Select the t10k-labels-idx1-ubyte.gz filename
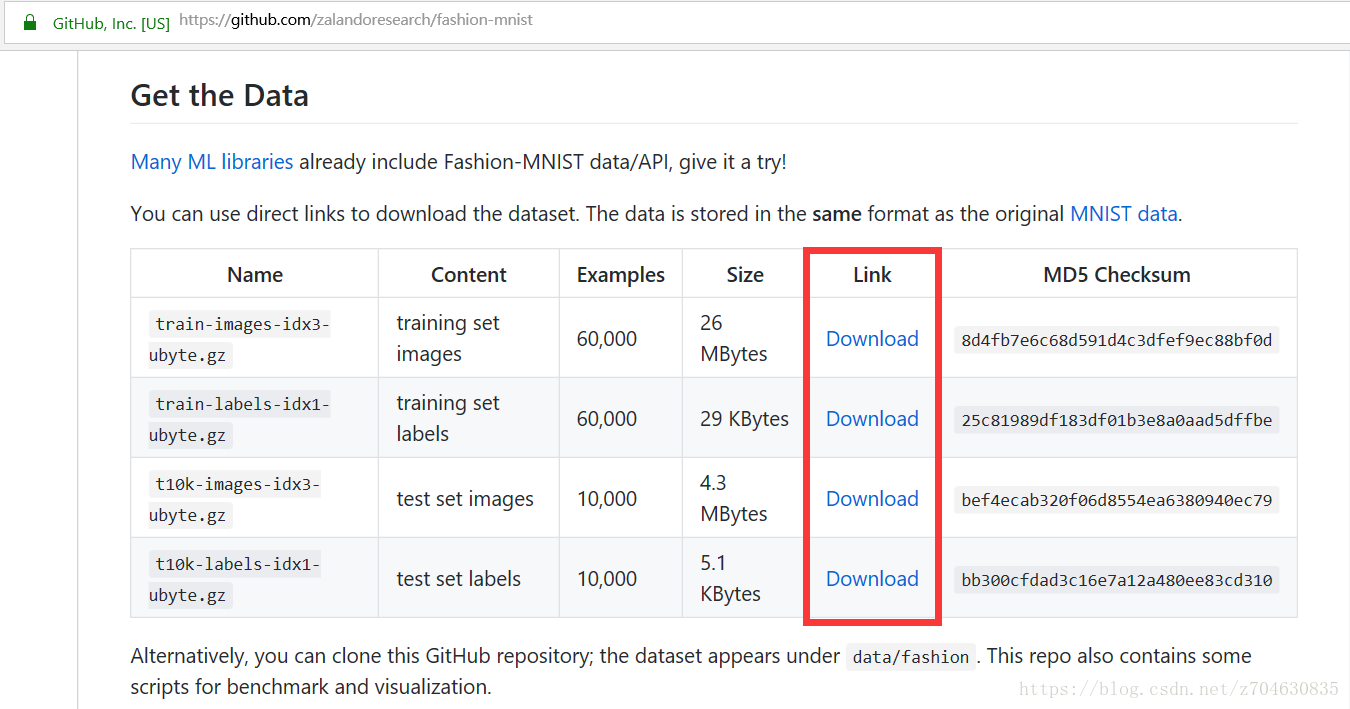Image resolution: width=1350 pixels, height=709 pixels. pyautogui.click(x=236, y=579)
